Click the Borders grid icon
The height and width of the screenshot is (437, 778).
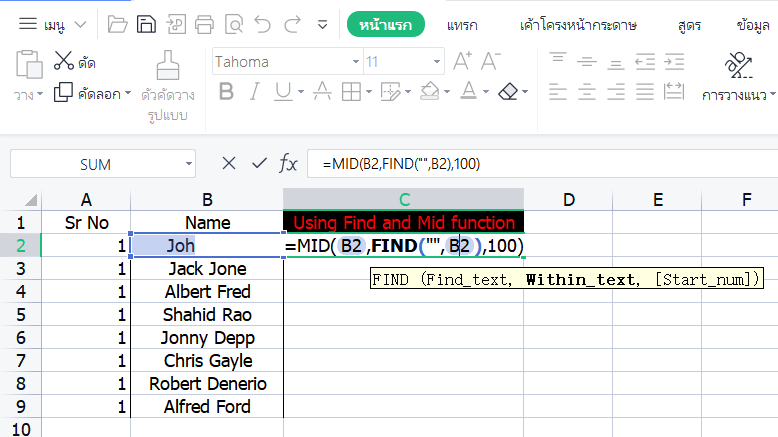[x=351, y=92]
